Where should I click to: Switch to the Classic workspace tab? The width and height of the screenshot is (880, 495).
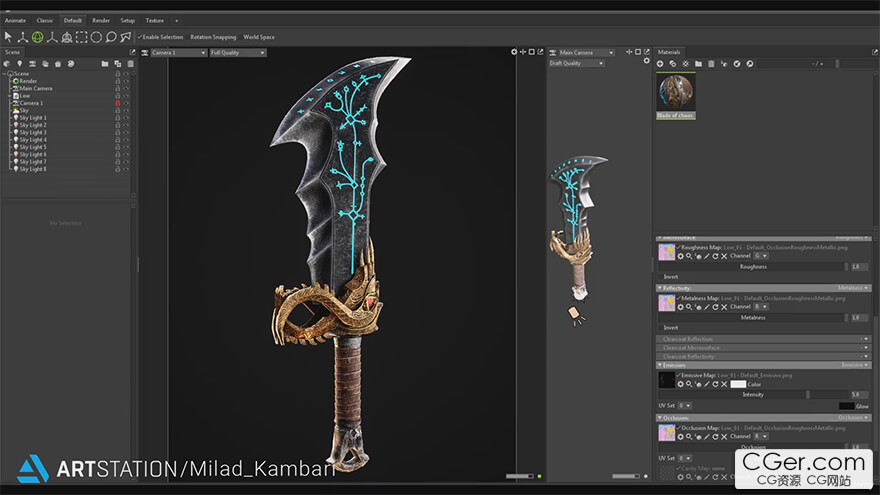click(45, 21)
